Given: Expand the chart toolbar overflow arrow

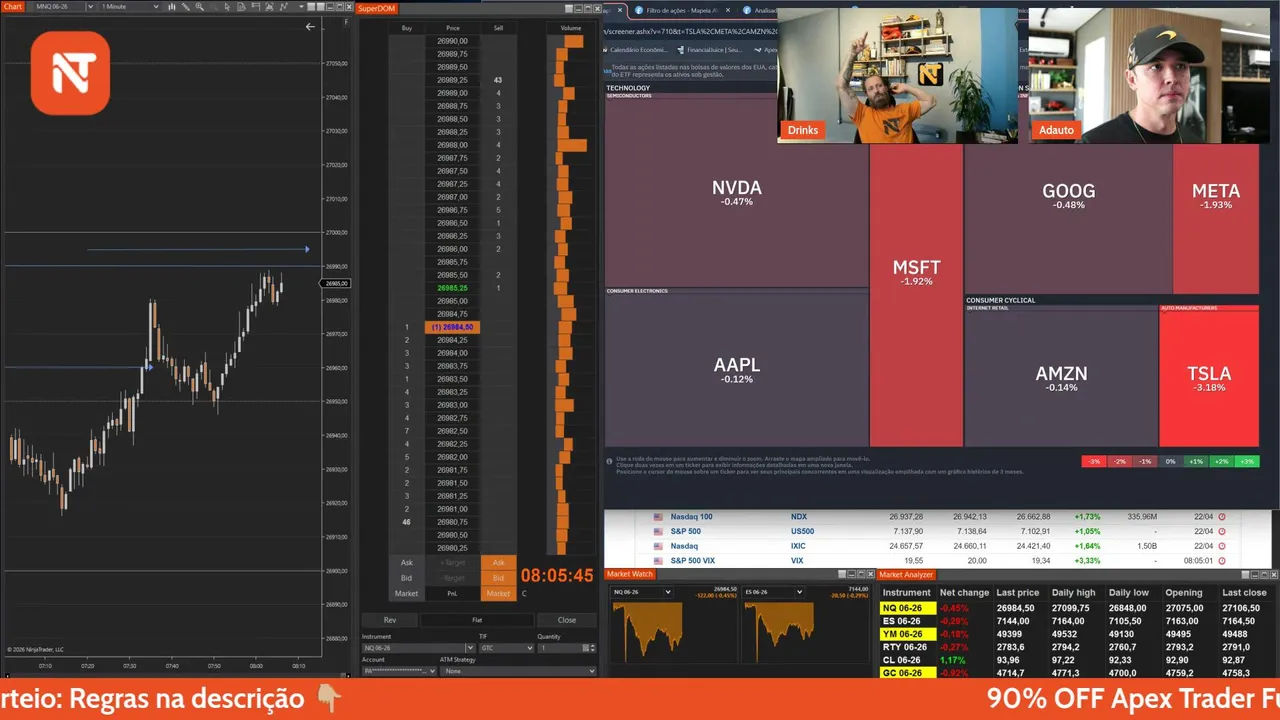Looking at the screenshot, I should pos(301,7).
